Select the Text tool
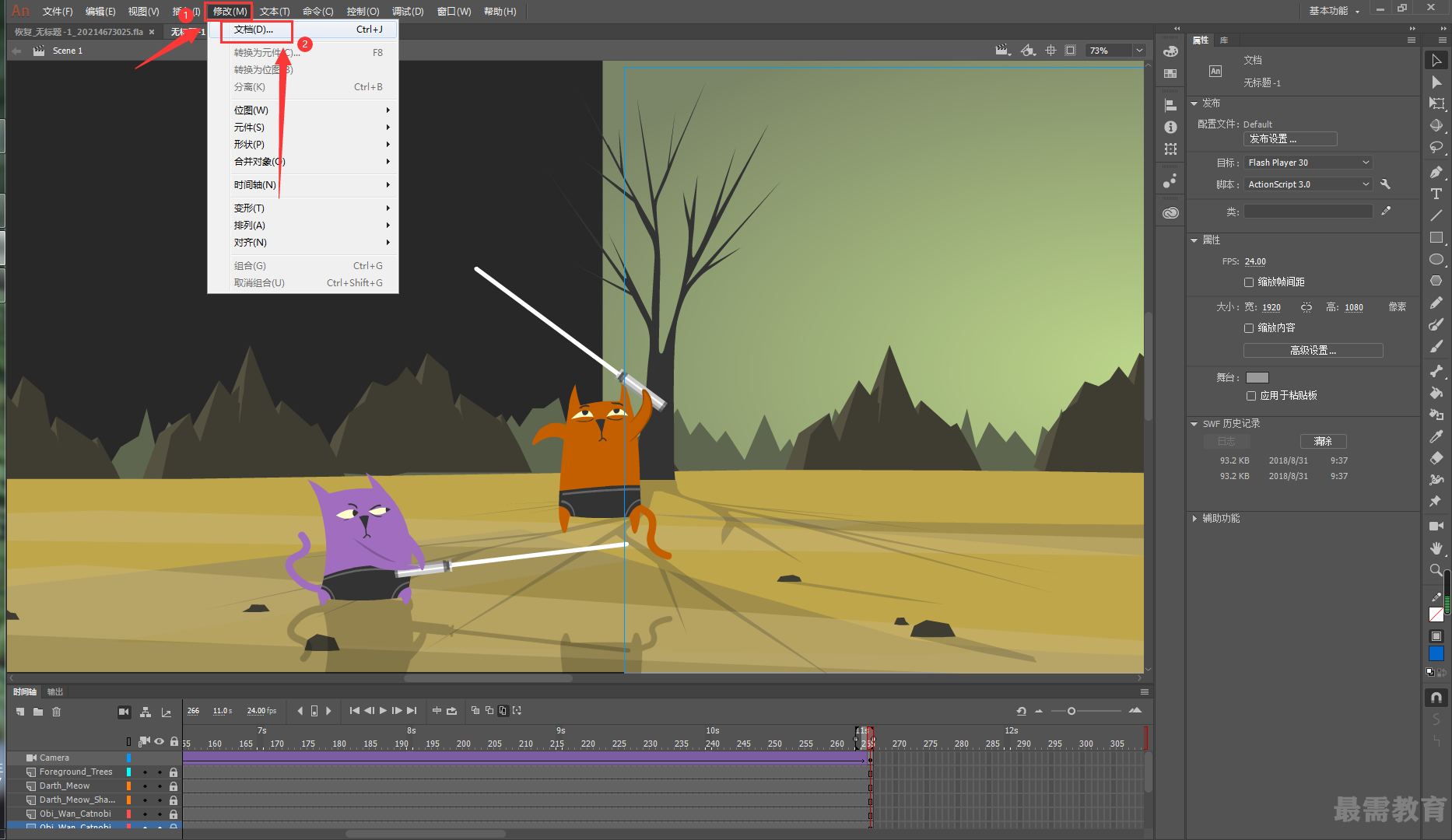The width and height of the screenshot is (1452, 840). click(x=1436, y=194)
